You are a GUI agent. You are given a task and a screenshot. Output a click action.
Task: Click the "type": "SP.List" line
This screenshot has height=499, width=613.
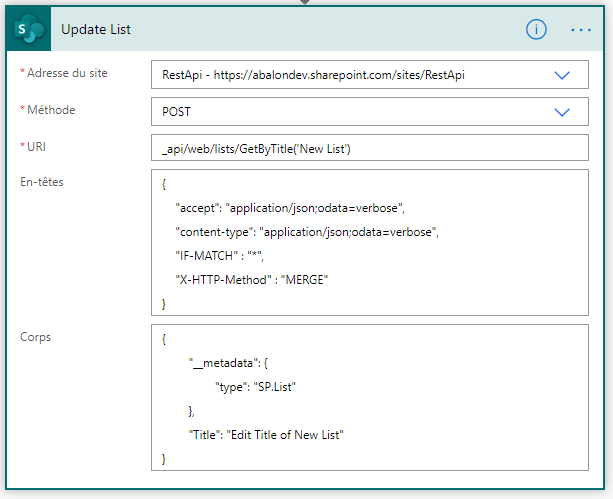(x=255, y=387)
